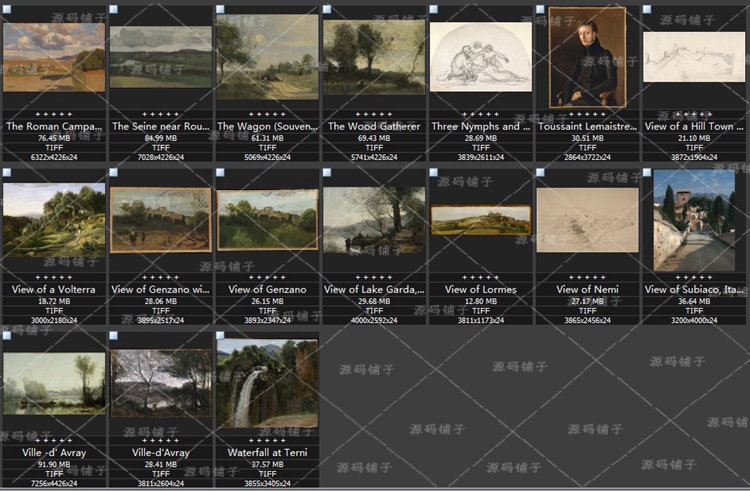
Task: Select The Wood Gatherer painting thumbnail
Action: point(374,57)
